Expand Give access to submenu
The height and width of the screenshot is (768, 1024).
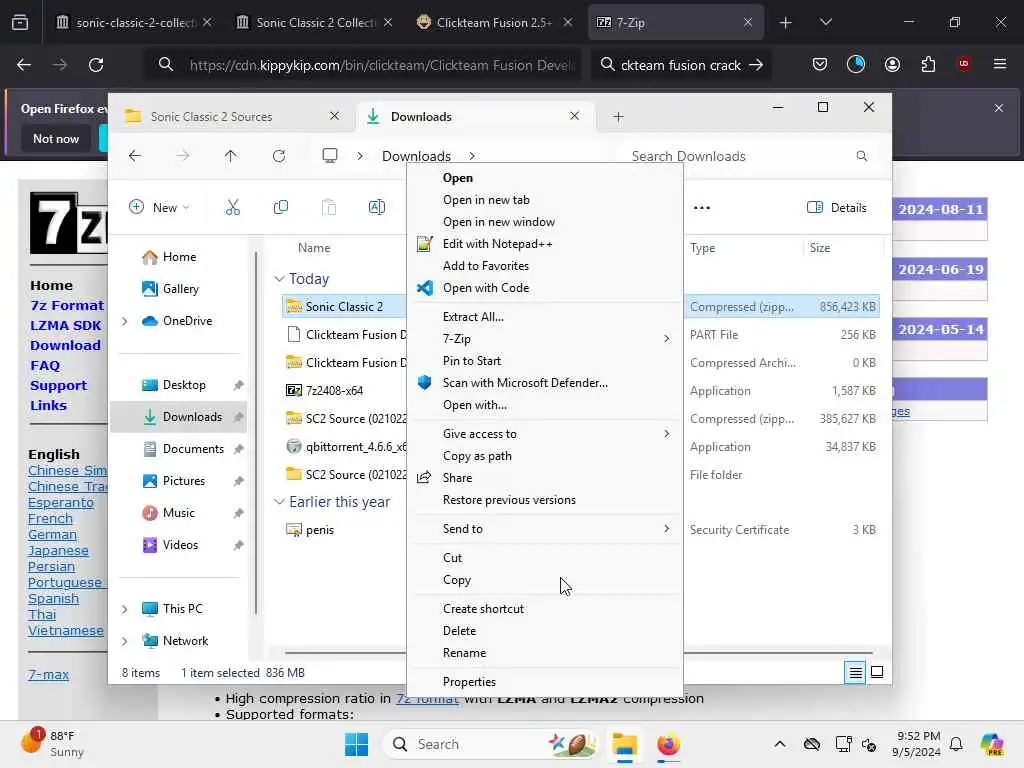[666, 434]
